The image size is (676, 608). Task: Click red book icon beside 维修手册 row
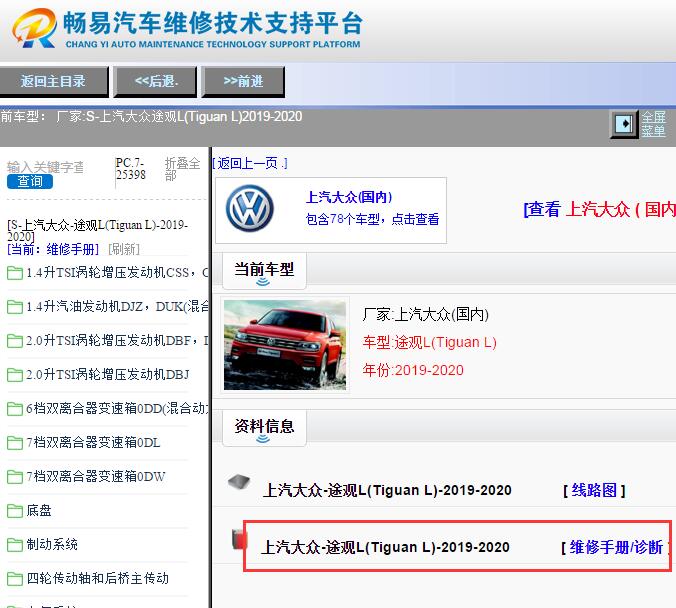point(239,539)
